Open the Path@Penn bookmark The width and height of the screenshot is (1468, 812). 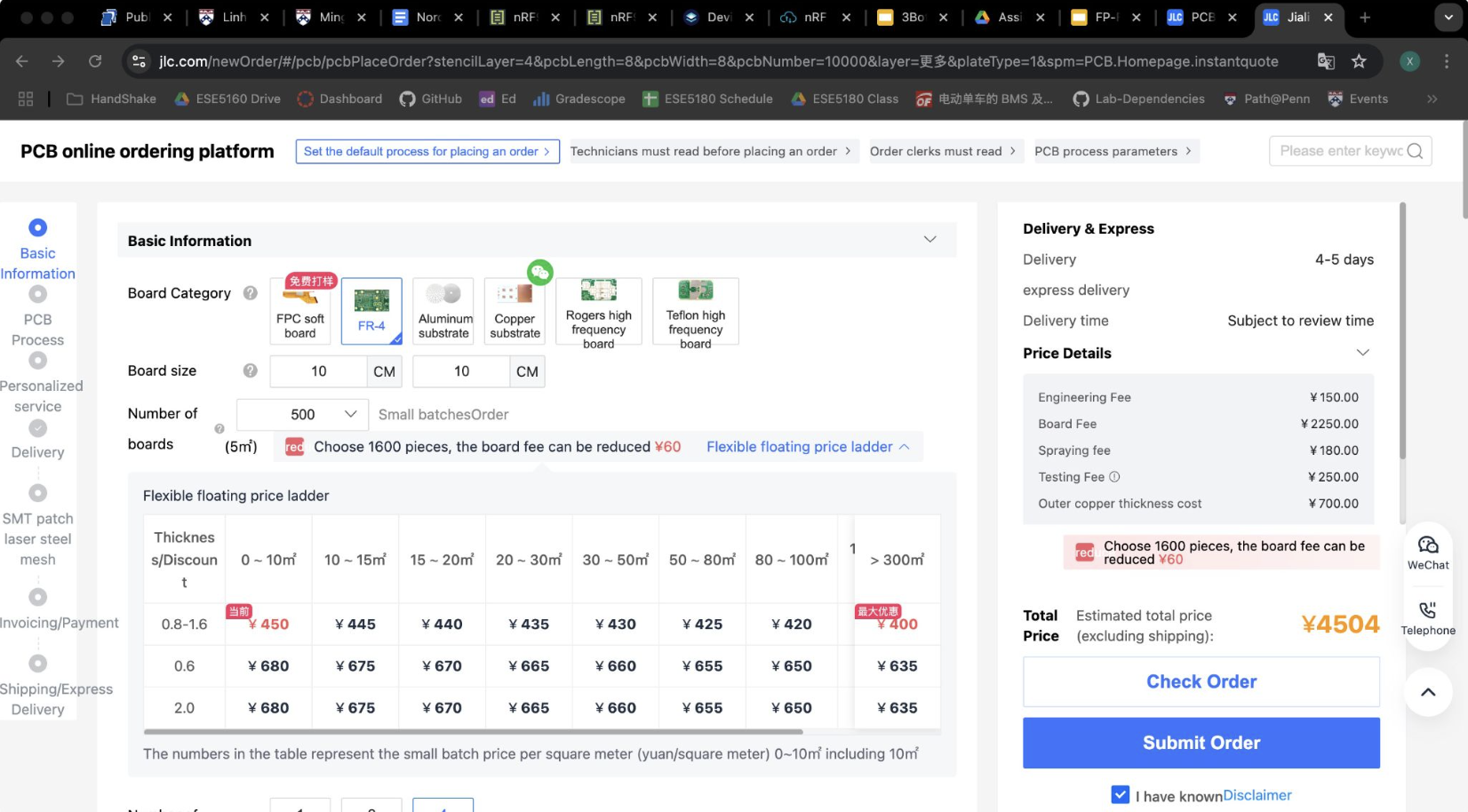click(x=1266, y=99)
